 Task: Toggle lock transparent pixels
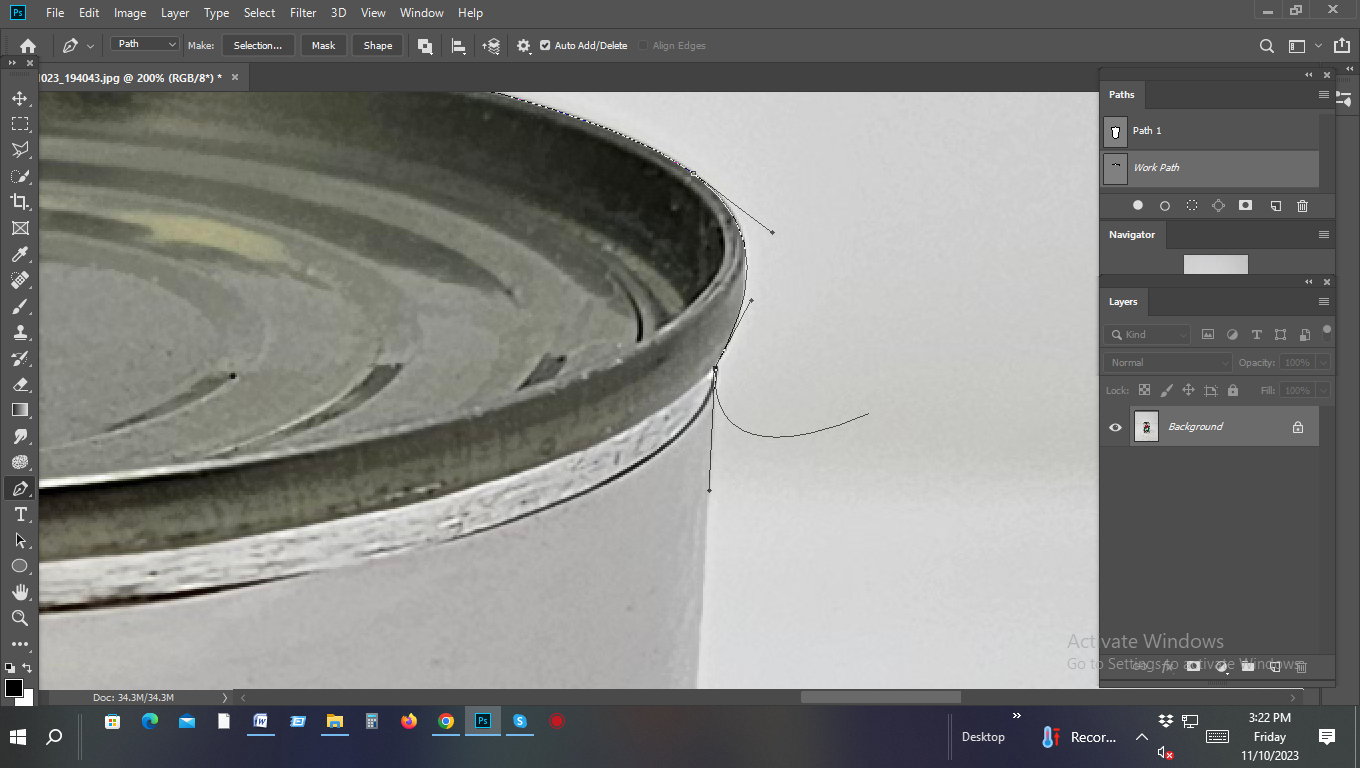(x=1144, y=390)
